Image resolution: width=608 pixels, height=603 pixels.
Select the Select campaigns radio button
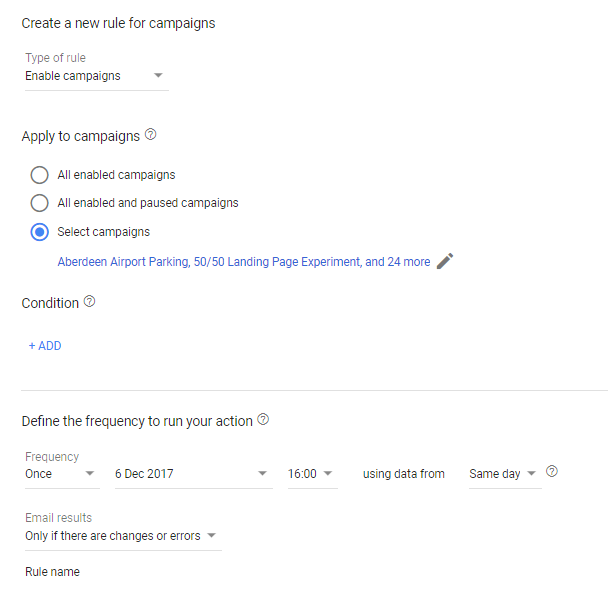(40, 232)
